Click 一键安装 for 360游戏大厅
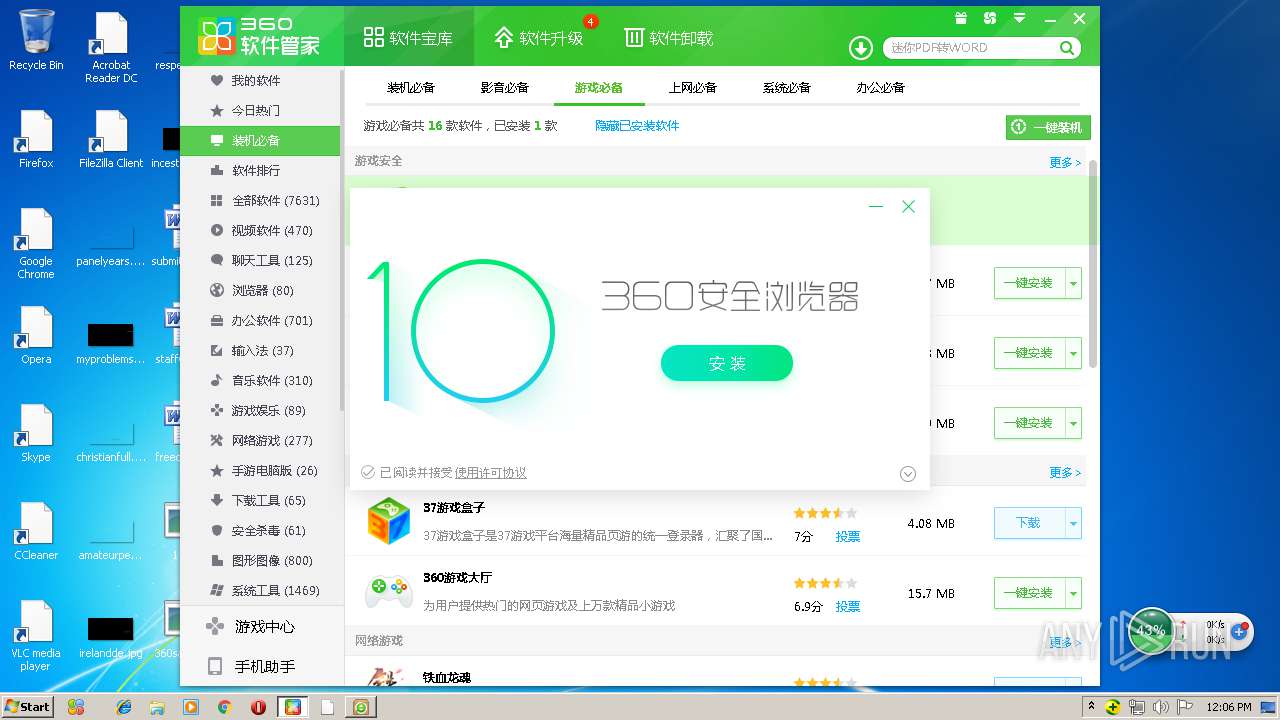1280x720 pixels. point(1028,593)
